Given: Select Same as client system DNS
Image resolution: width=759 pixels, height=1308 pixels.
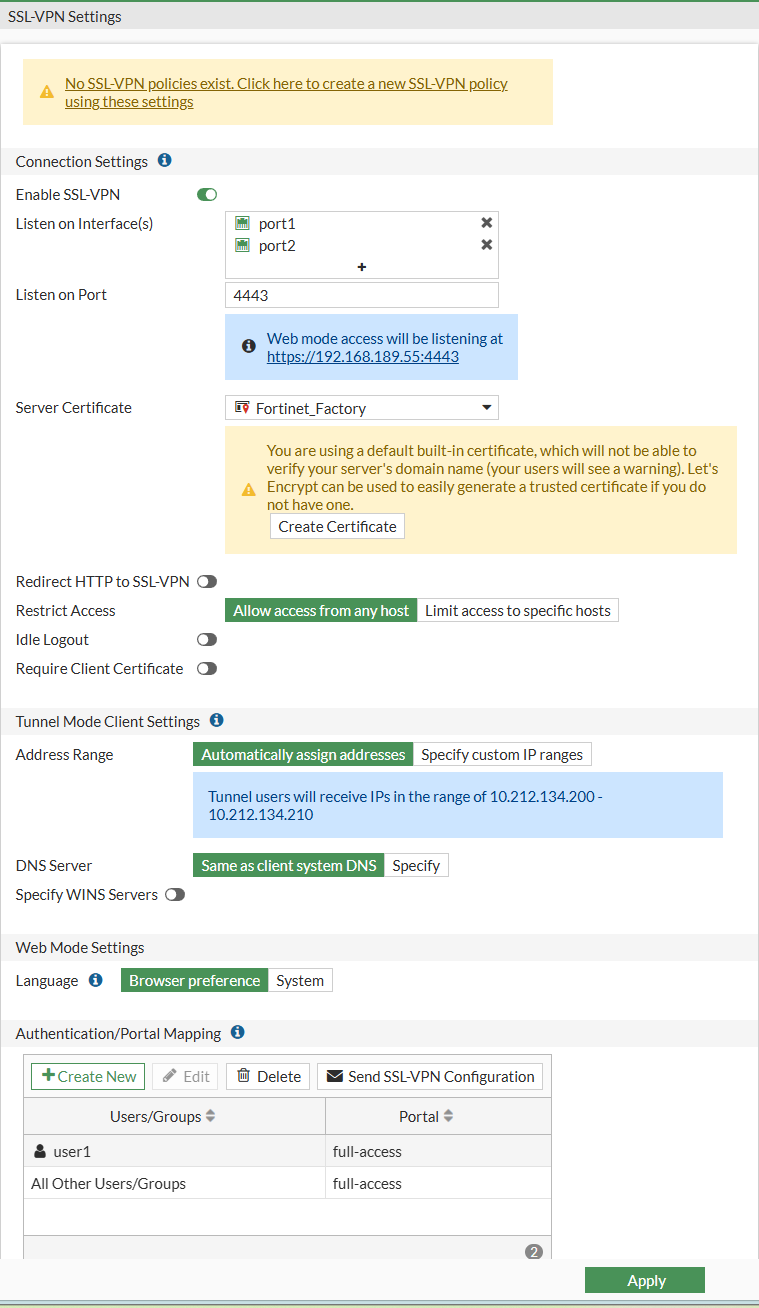Looking at the screenshot, I should click(289, 865).
